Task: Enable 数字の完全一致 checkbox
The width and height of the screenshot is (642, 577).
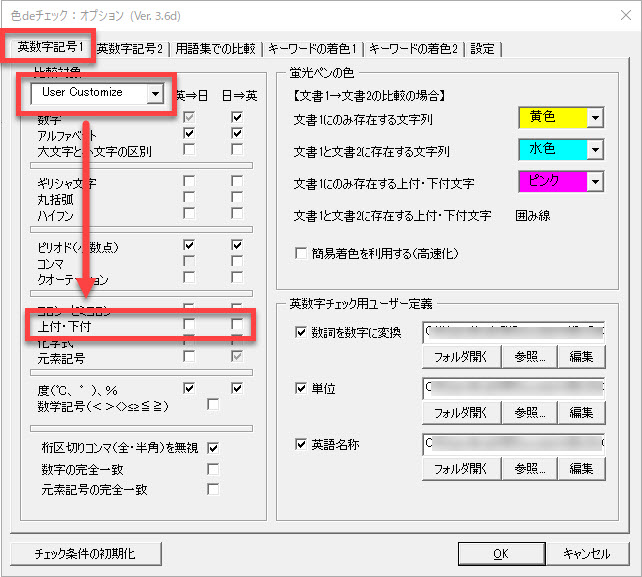Action: coord(213,469)
